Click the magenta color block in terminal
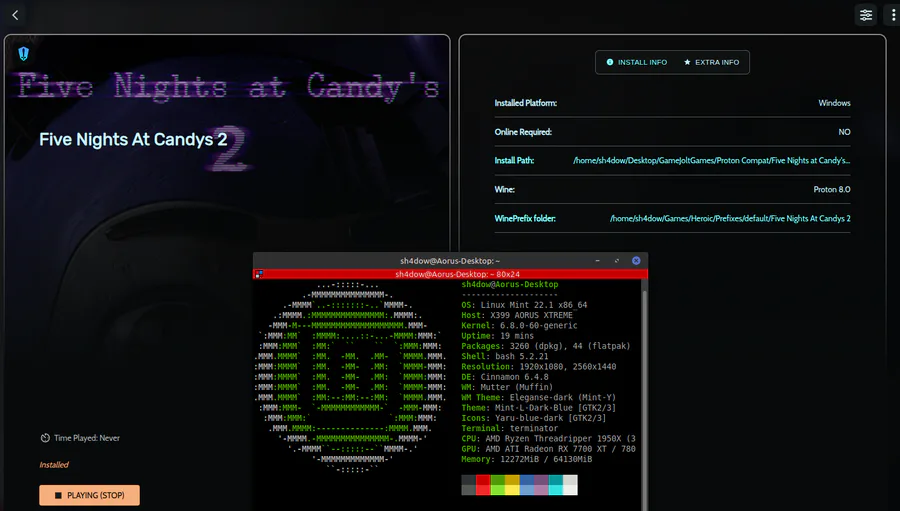 (x=541, y=485)
